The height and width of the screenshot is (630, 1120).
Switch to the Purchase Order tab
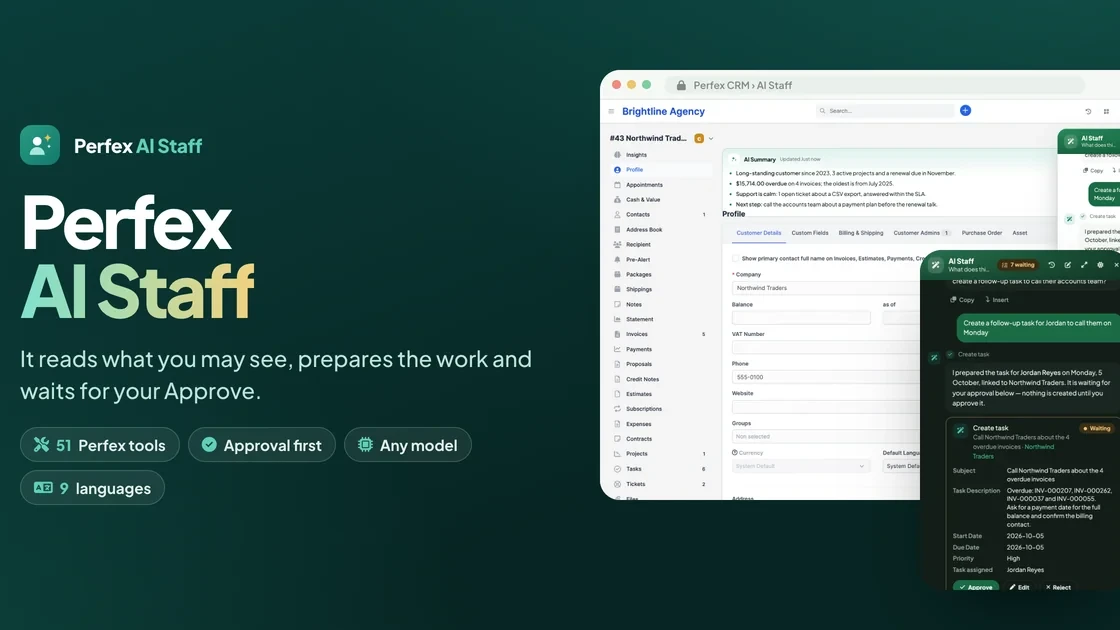coord(981,233)
